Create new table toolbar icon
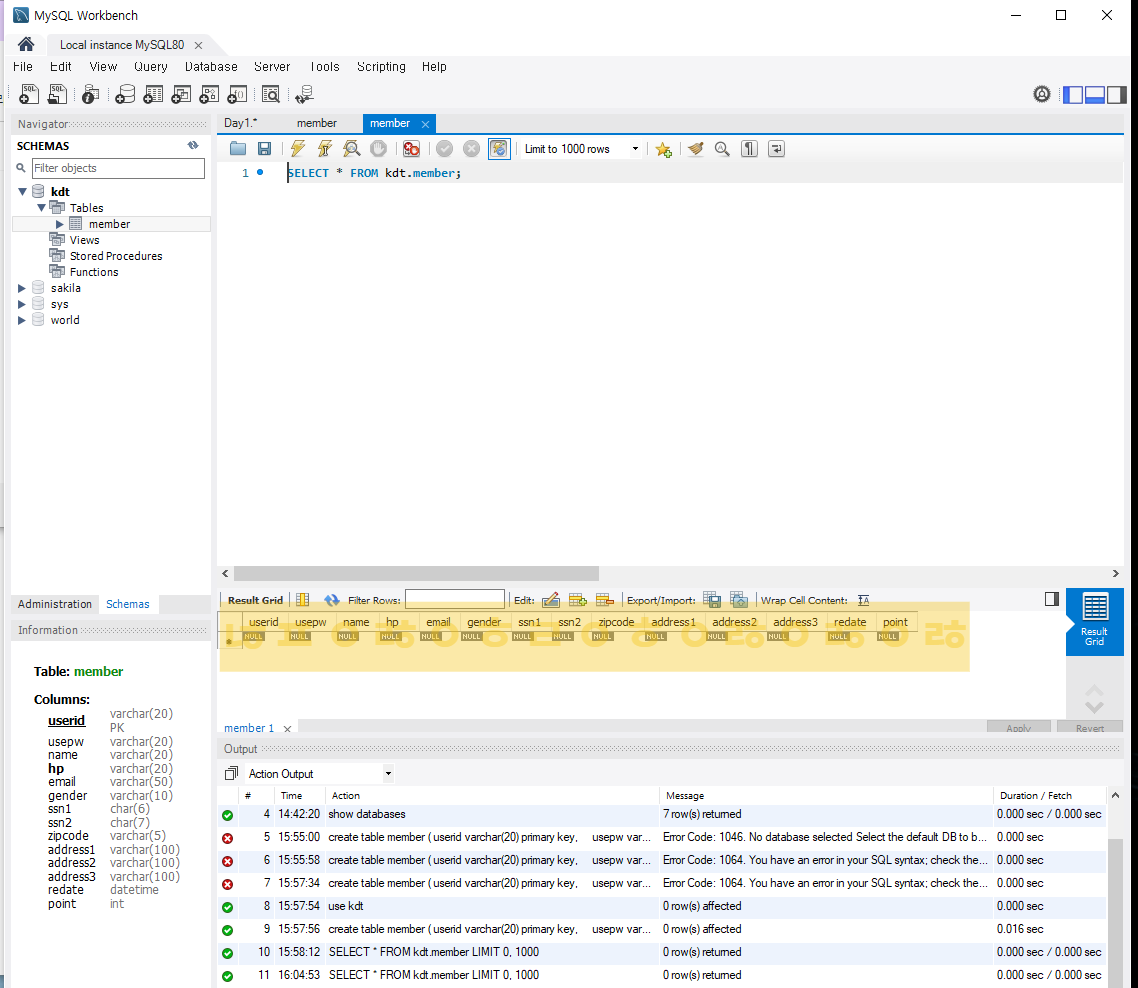This screenshot has width=1138, height=988. pos(153,94)
